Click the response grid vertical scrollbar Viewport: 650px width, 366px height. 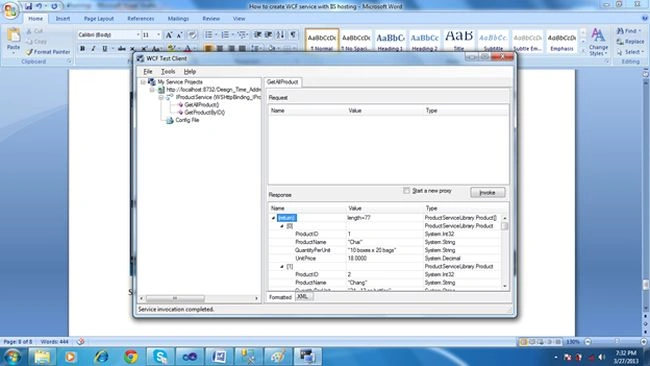coord(504,252)
